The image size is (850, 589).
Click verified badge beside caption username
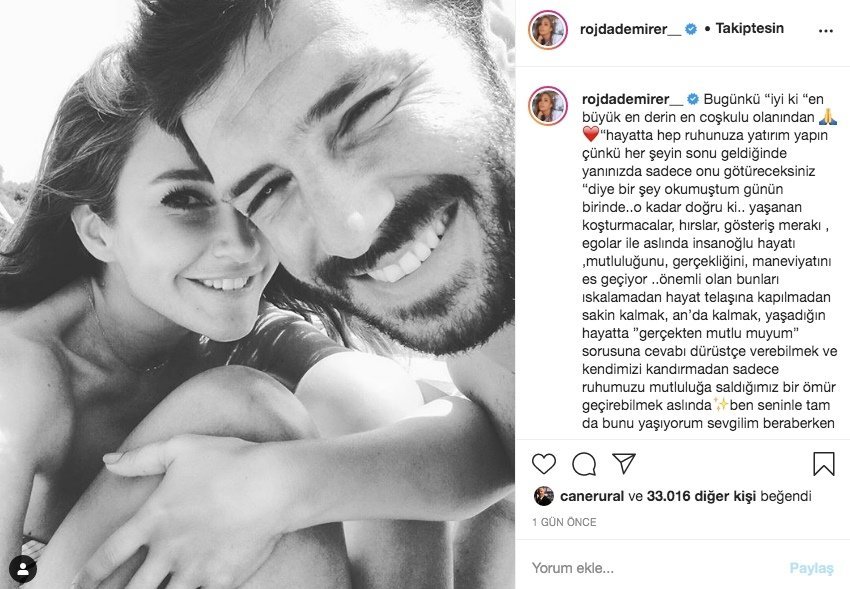(x=693, y=99)
